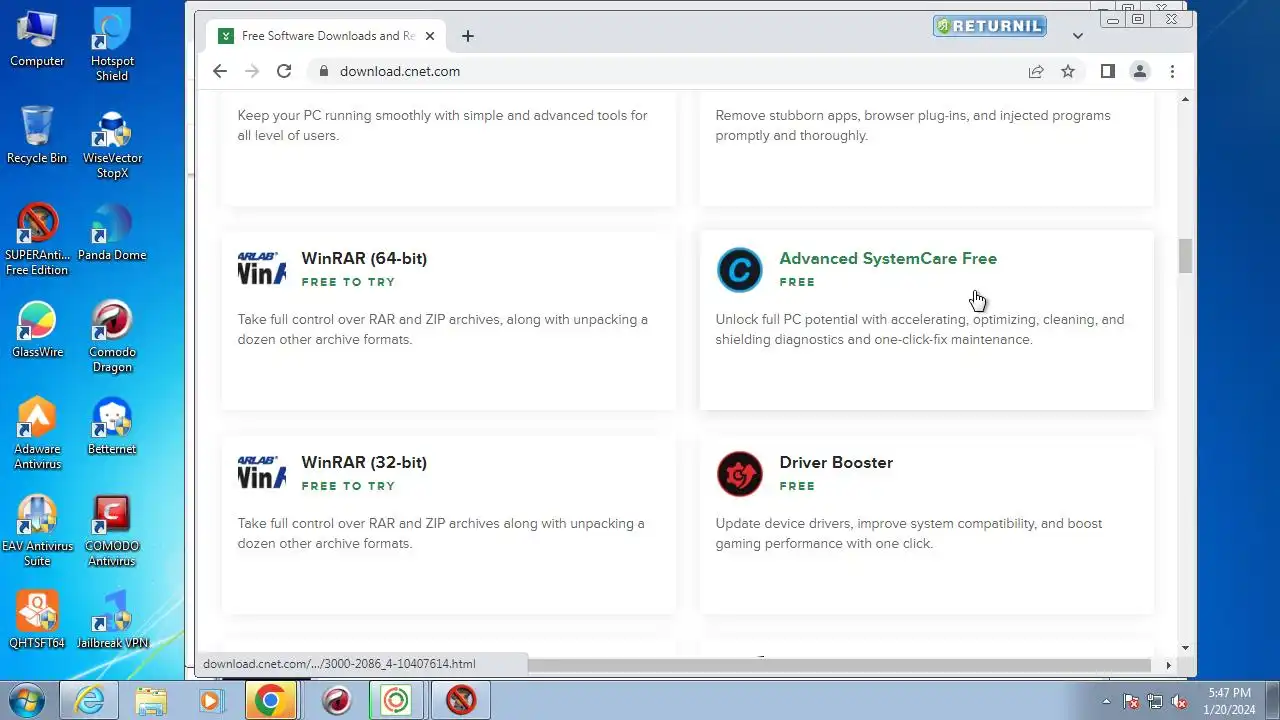This screenshot has width=1280, height=720.
Task: Click the tray volume speaker icon
Action: 1179,701
